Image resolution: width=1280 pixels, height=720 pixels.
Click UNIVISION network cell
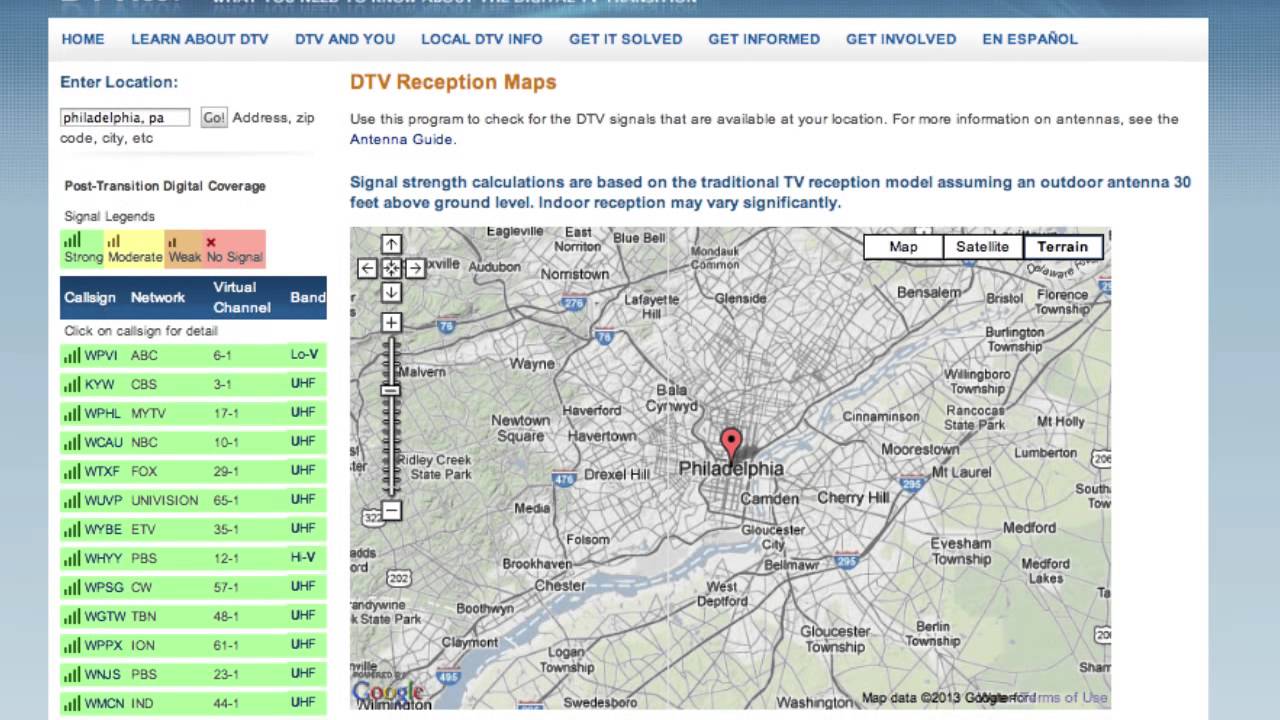pyautogui.click(x=165, y=500)
